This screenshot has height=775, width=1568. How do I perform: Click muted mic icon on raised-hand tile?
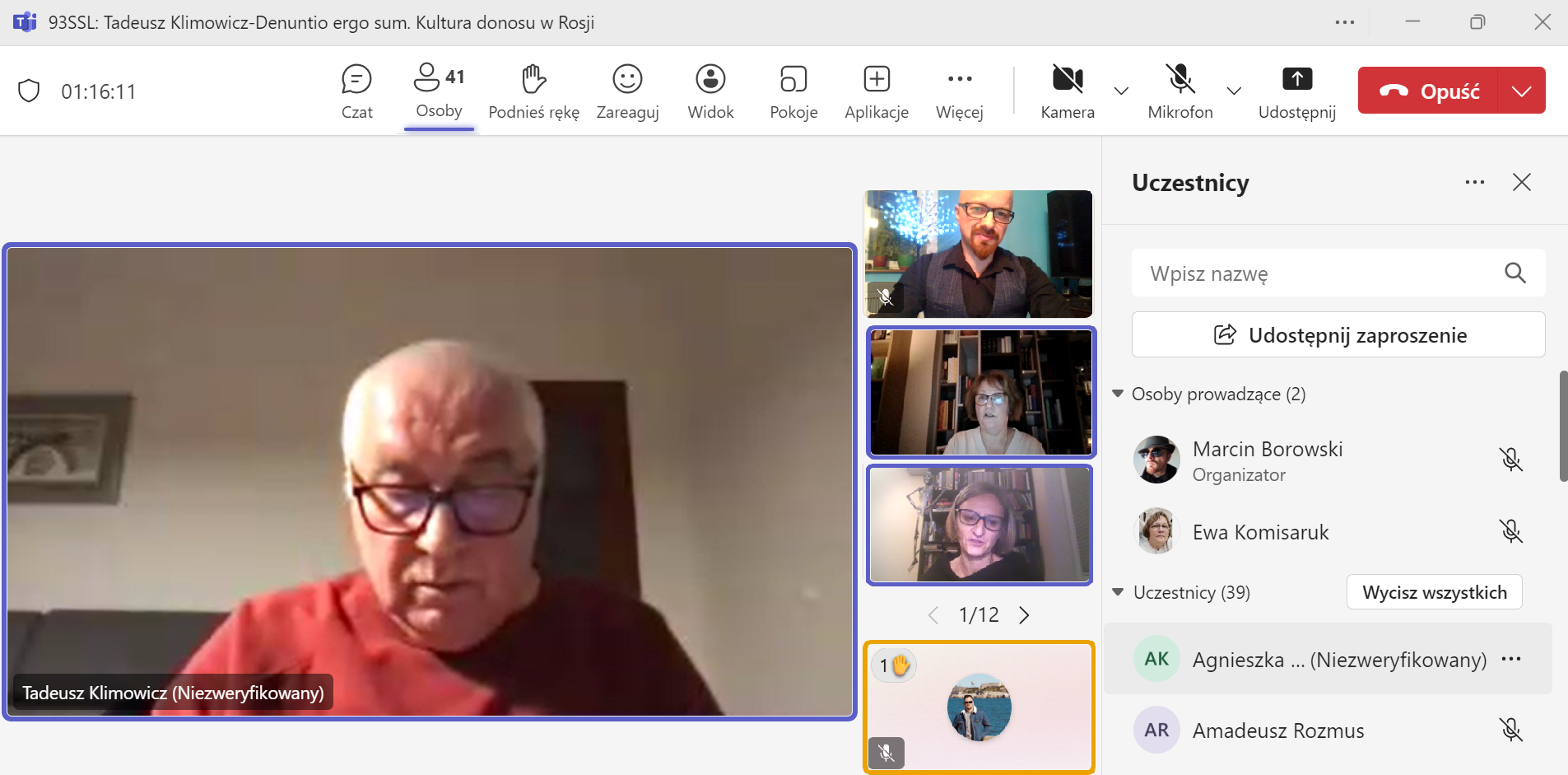[886, 753]
